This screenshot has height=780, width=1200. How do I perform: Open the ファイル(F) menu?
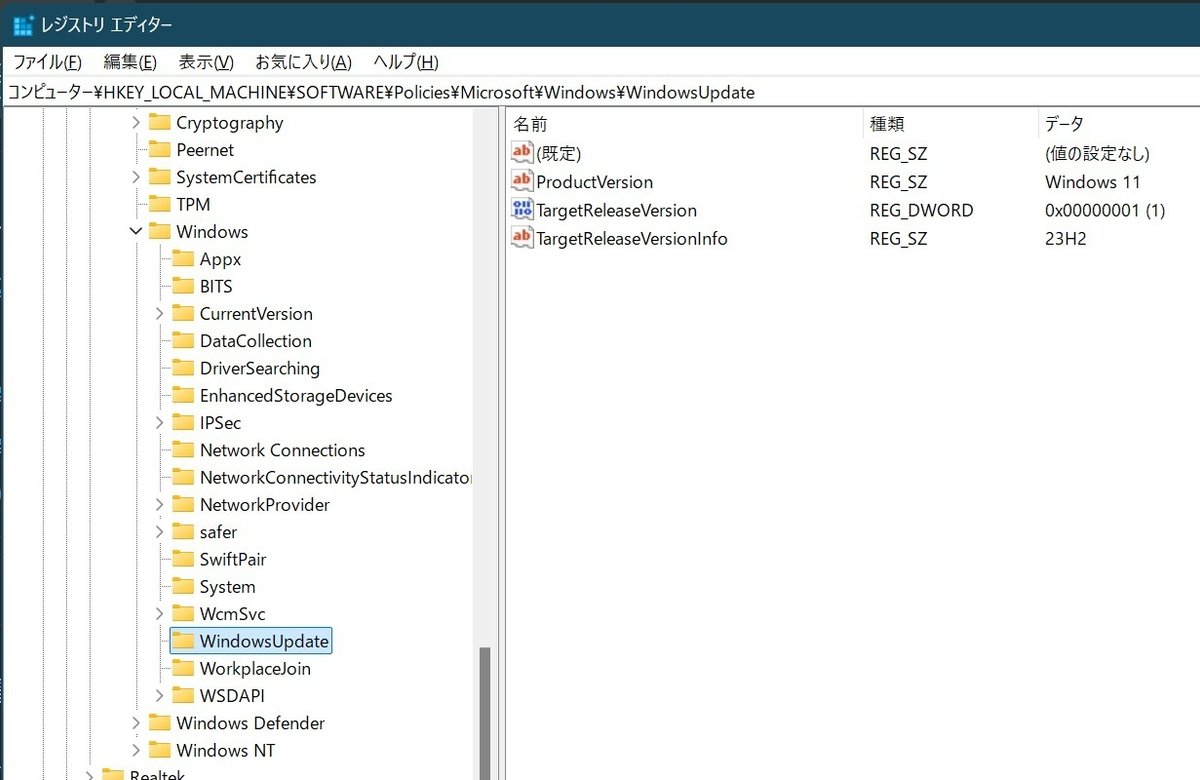point(47,62)
